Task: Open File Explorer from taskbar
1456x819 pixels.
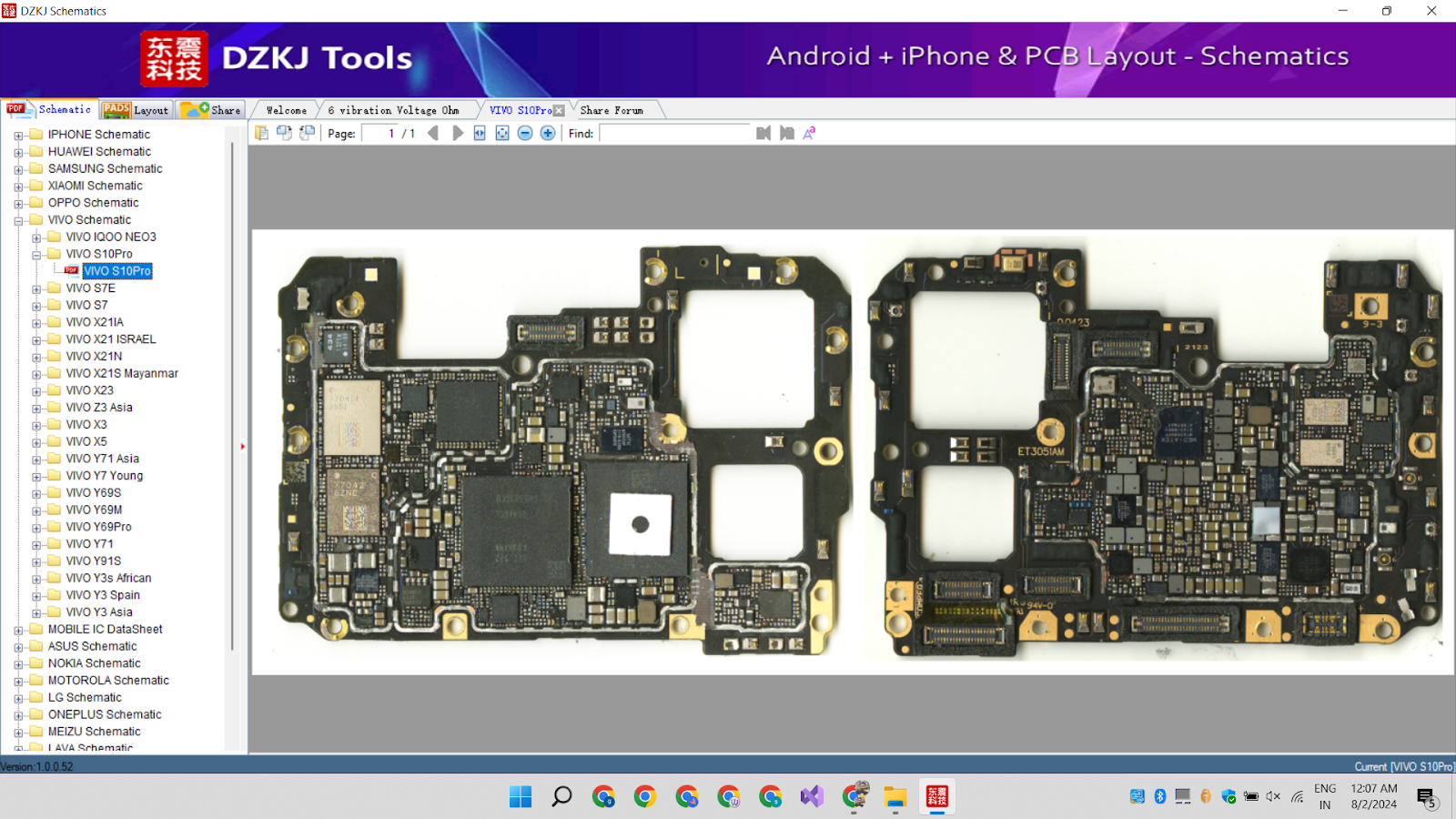Action: (x=895, y=797)
